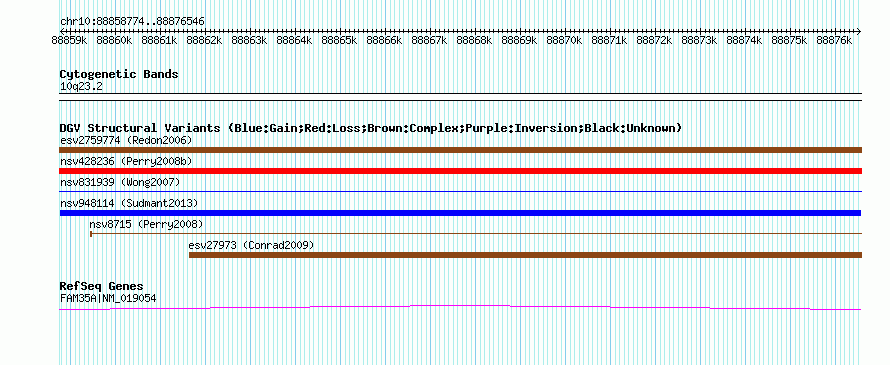Click the 88862k ruler tick label

[x=204, y=40]
